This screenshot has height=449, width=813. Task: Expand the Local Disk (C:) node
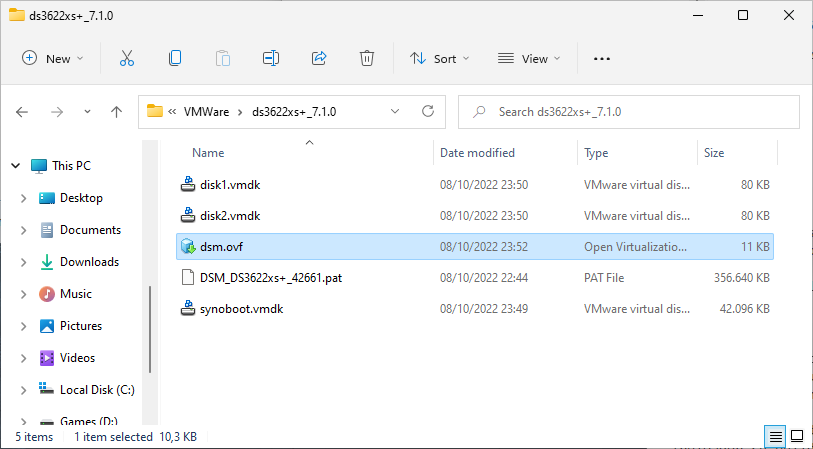23,390
